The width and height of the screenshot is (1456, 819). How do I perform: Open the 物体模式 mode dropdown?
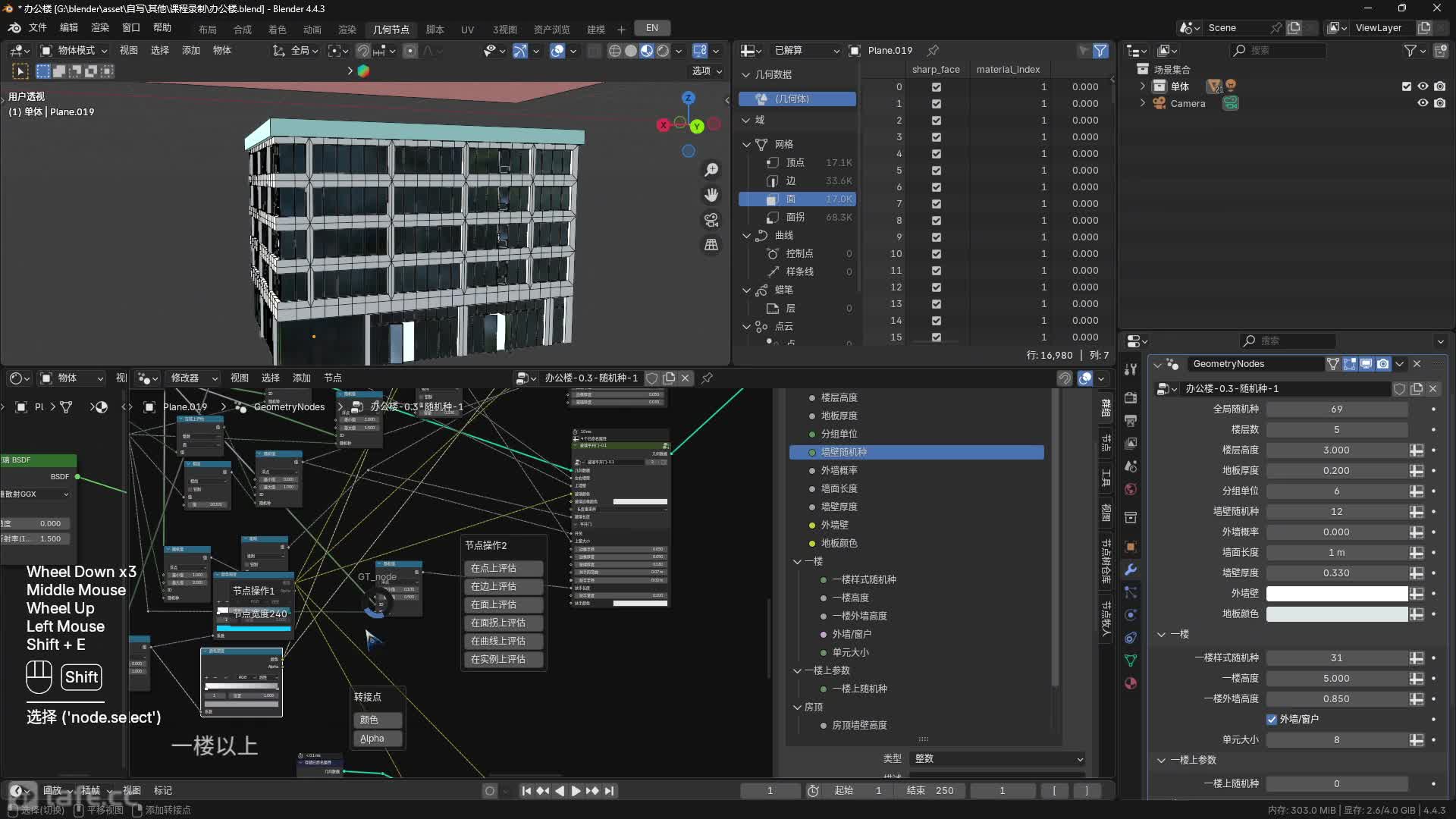tap(74, 51)
